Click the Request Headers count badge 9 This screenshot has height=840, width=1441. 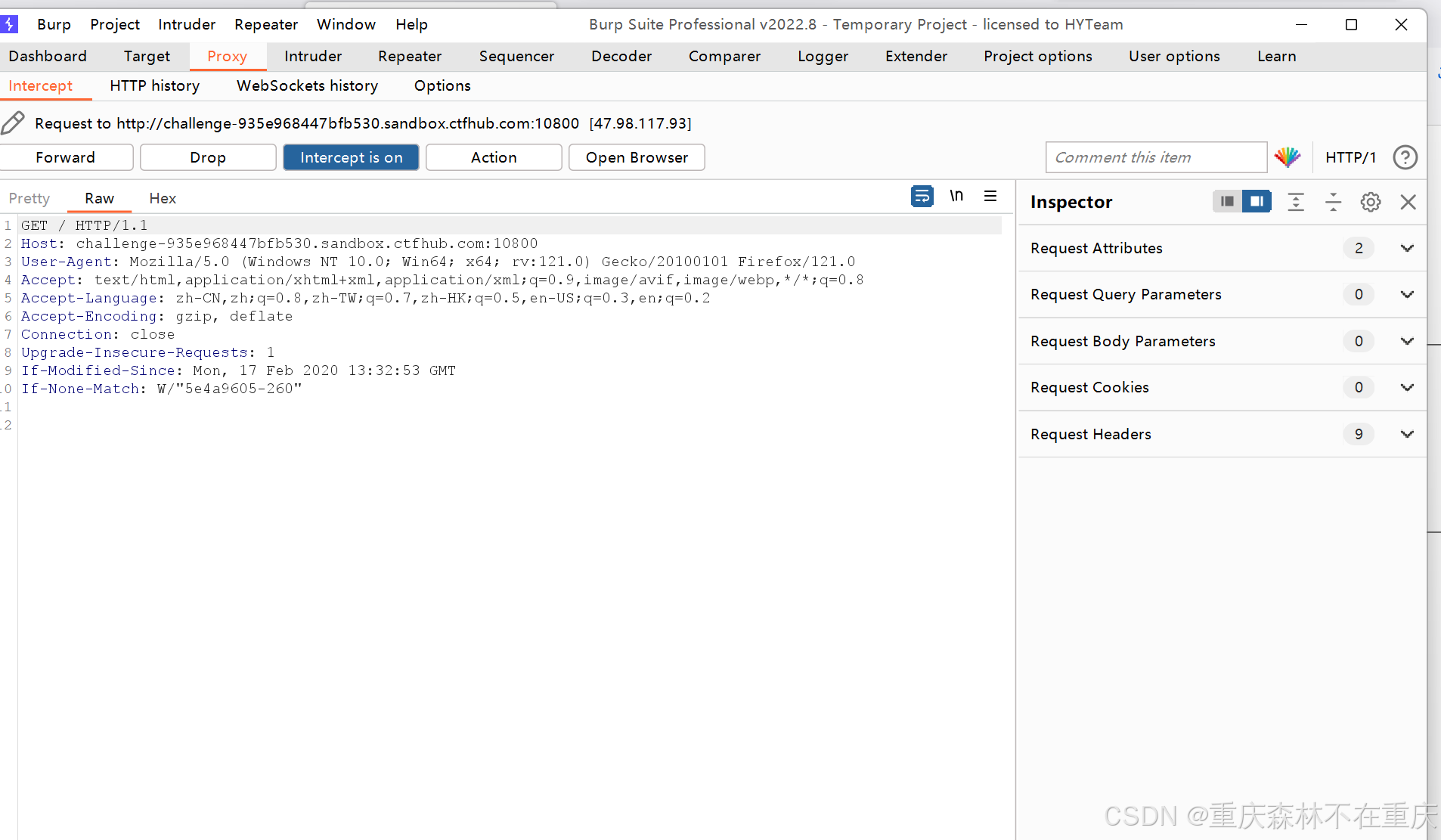[x=1359, y=434]
